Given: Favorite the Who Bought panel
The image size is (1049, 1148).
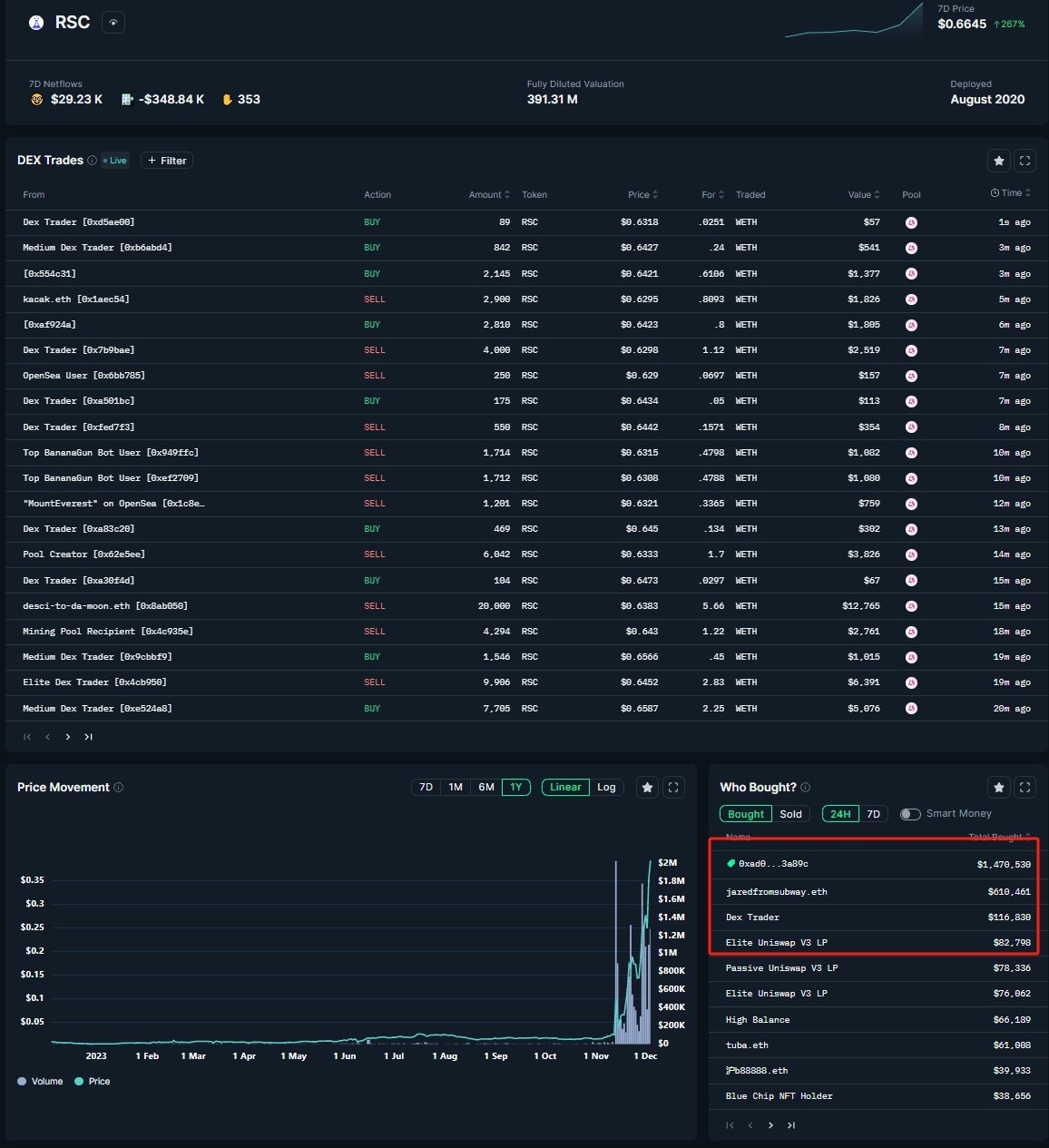Looking at the screenshot, I should coord(999,788).
